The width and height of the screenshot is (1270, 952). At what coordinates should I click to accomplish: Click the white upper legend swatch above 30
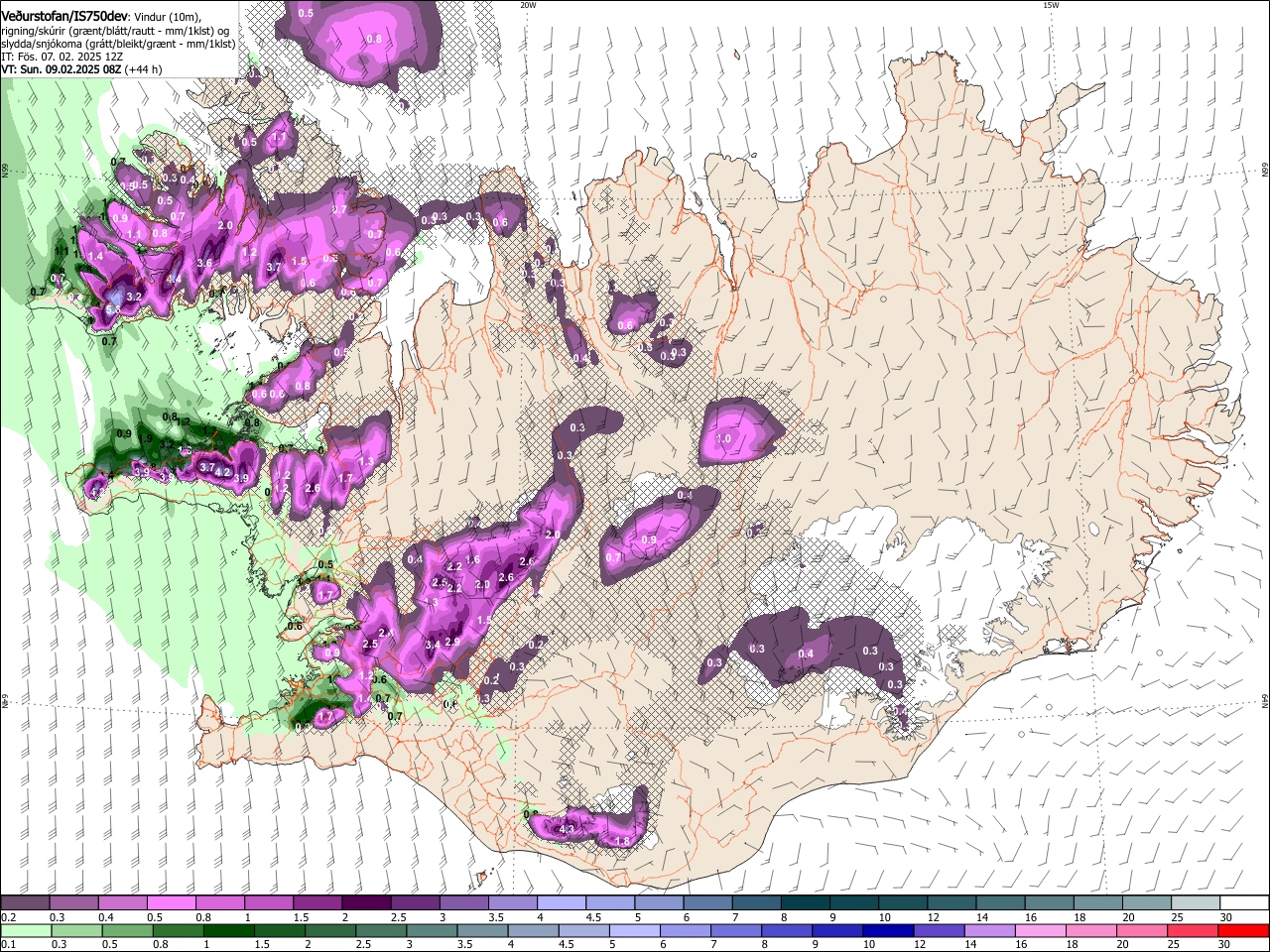pos(1244,903)
